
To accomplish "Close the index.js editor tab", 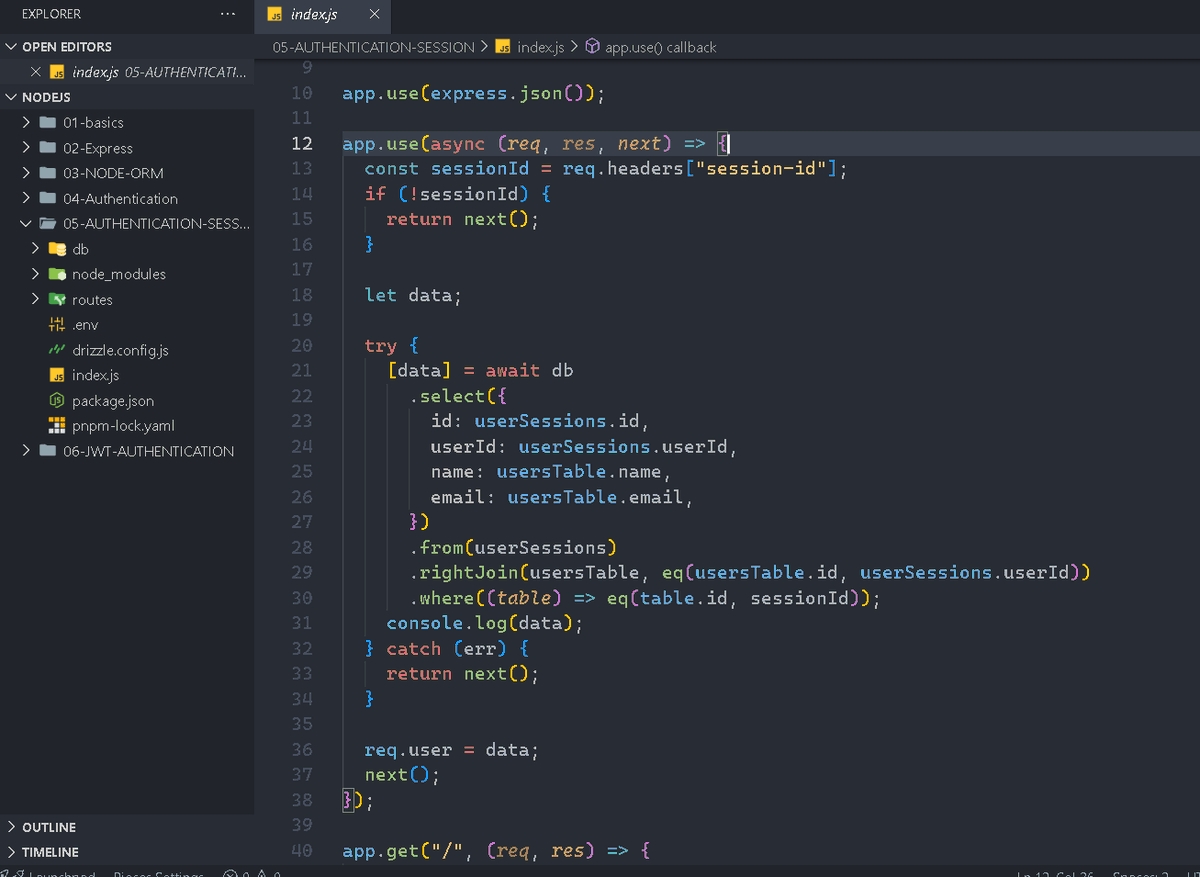I will 374,15.
